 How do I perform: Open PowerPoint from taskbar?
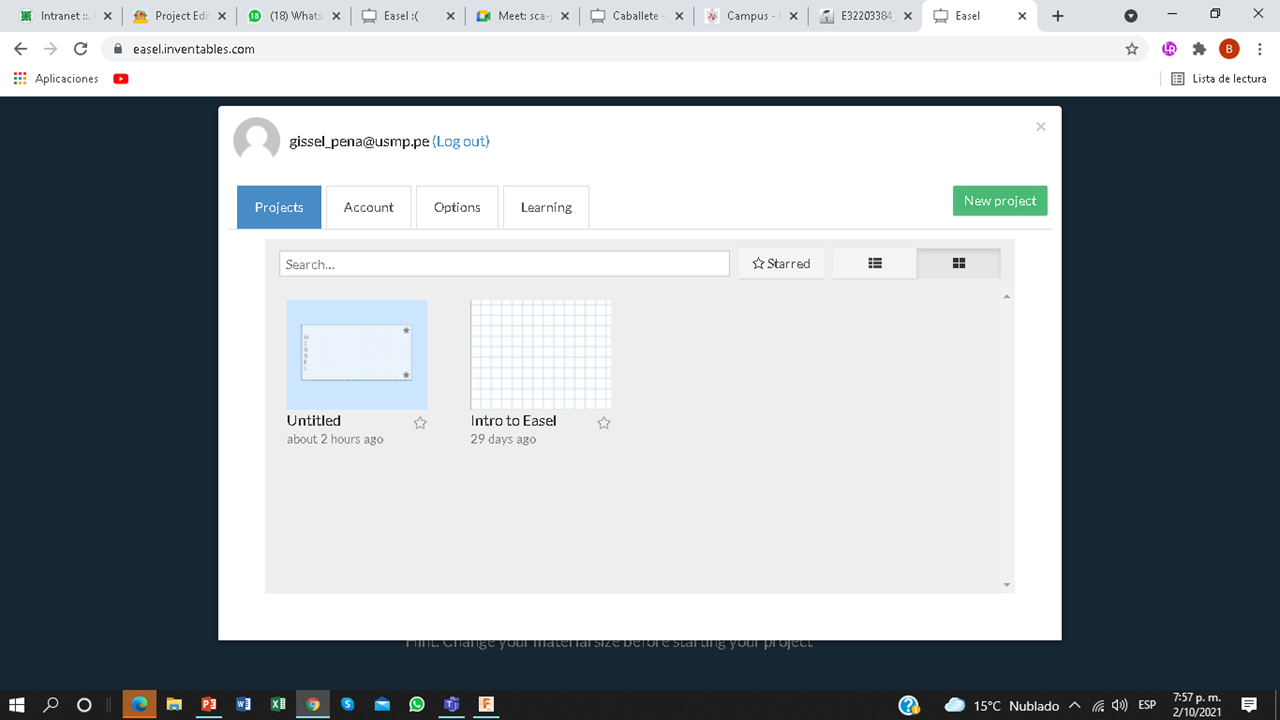point(209,704)
